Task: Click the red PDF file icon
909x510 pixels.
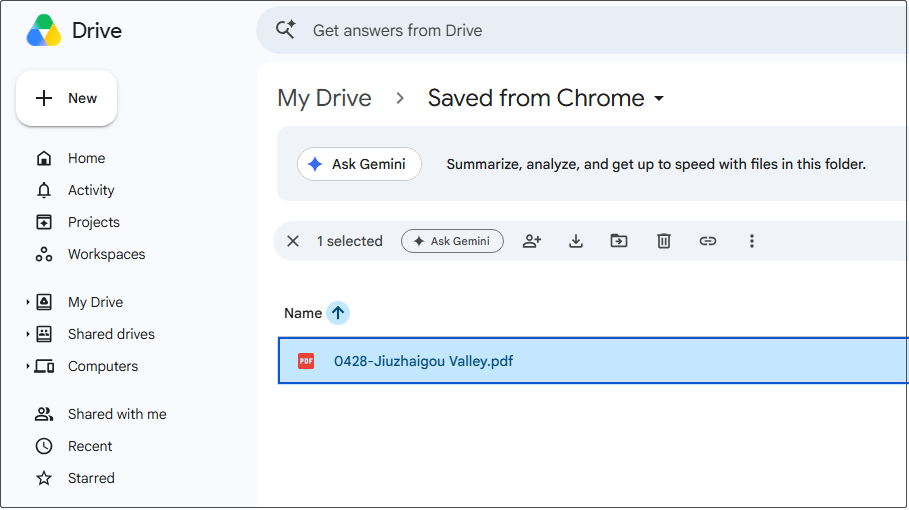Action: [306, 361]
